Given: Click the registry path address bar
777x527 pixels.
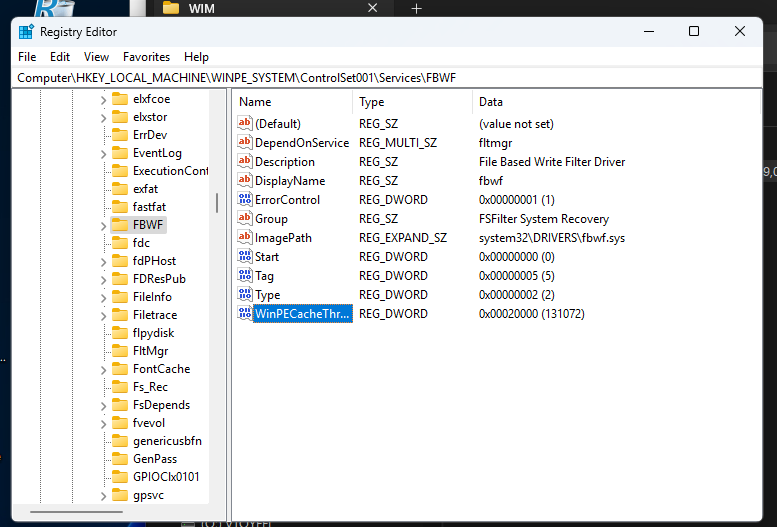Looking at the screenshot, I should click(388, 78).
